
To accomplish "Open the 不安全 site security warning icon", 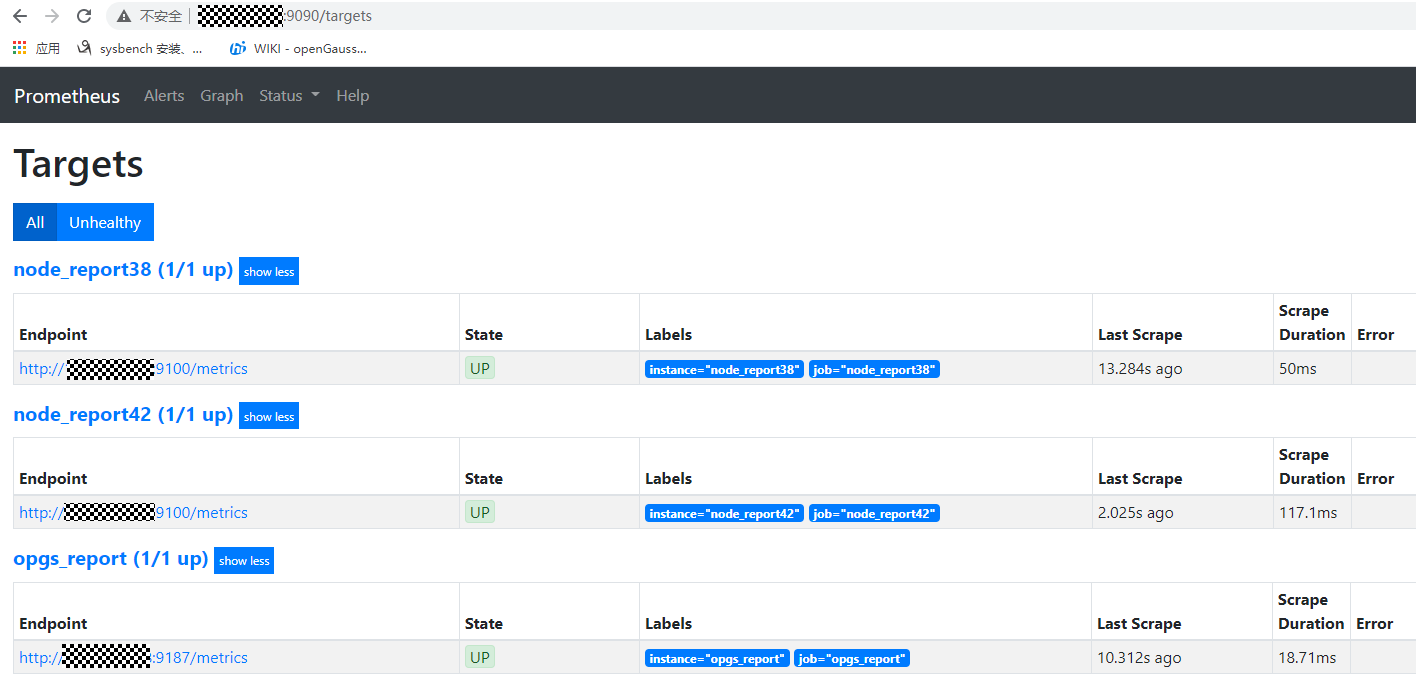I will [x=122, y=16].
